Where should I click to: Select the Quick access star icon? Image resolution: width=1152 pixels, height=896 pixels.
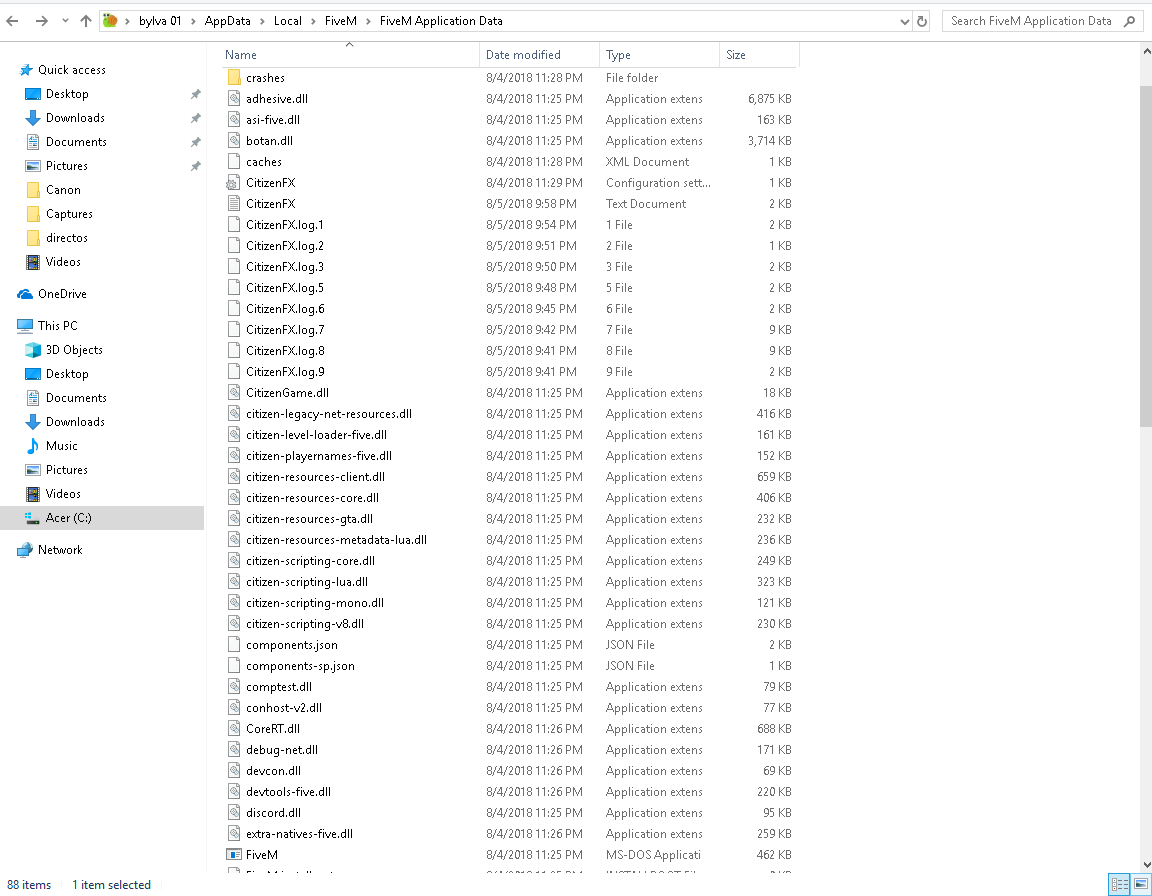(26, 70)
